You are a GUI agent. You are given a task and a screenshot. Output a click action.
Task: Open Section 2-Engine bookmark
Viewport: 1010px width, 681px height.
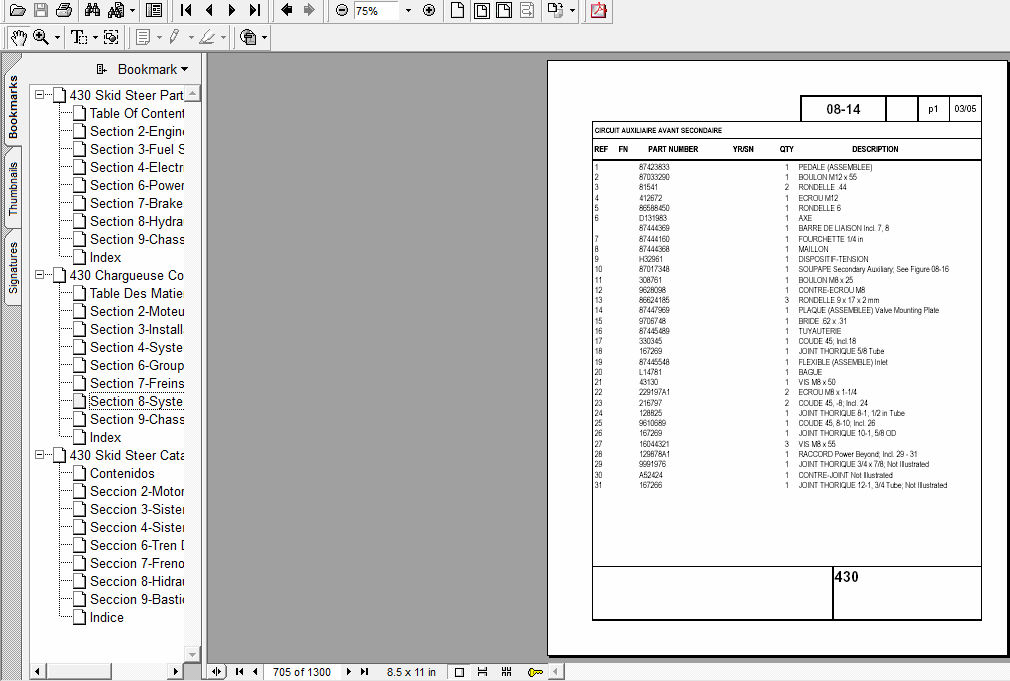coord(137,131)
